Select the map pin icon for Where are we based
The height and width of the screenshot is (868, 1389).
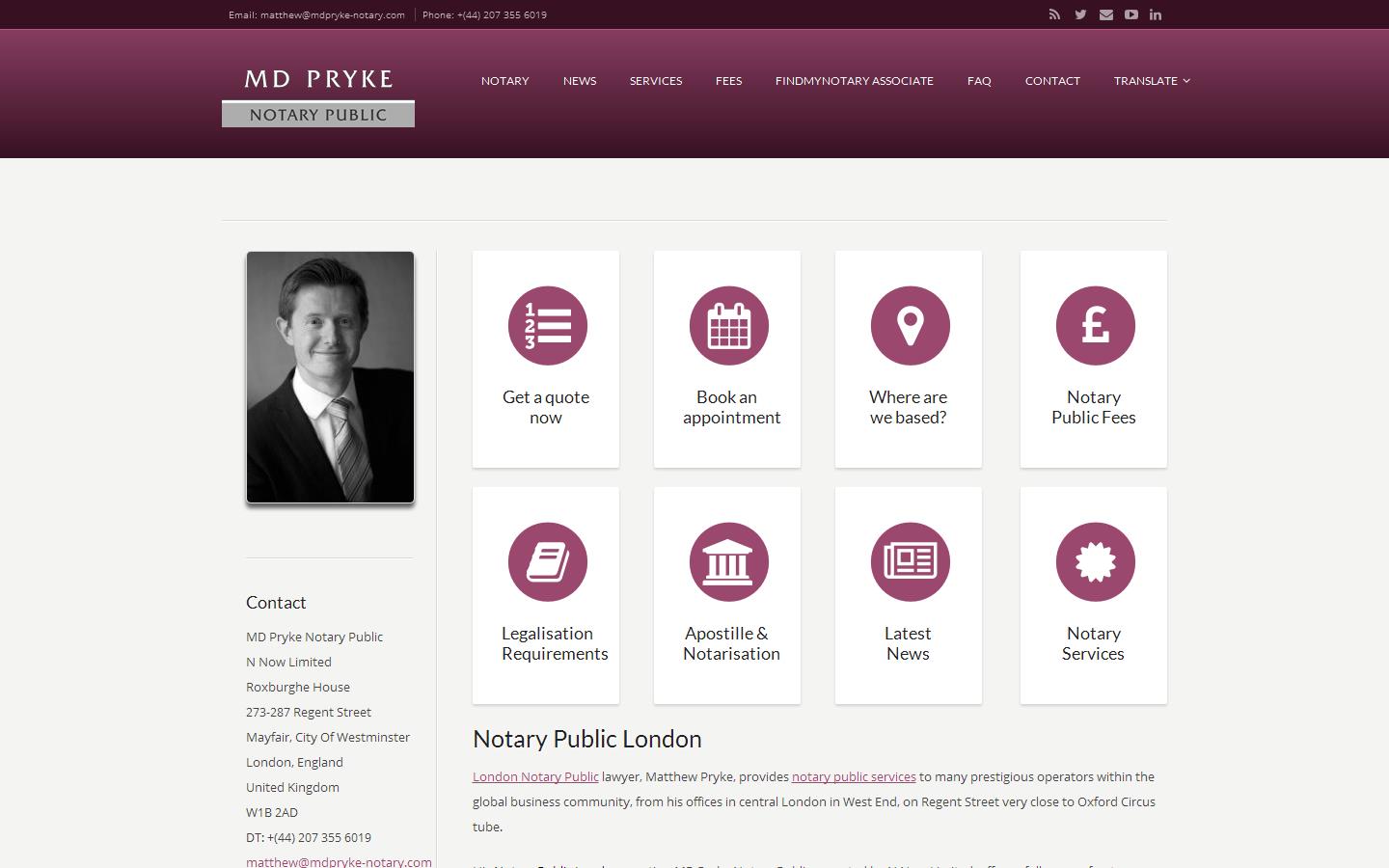click(x=909, y=326)
